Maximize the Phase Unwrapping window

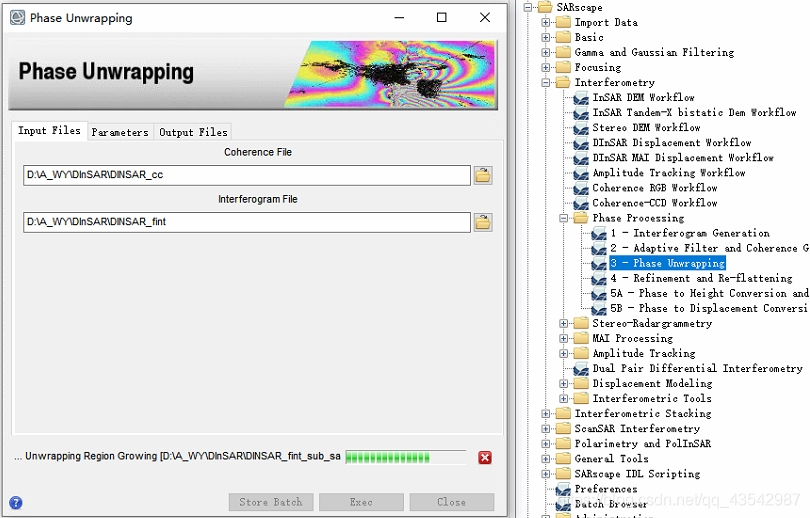click(x=442, y=18)
